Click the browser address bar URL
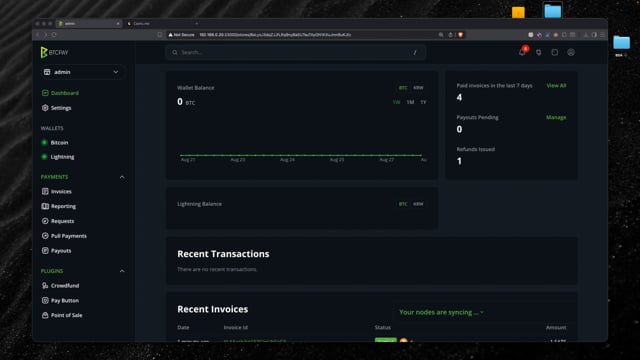The width and height of the screenshot is (640, 360). coord(275,35)
